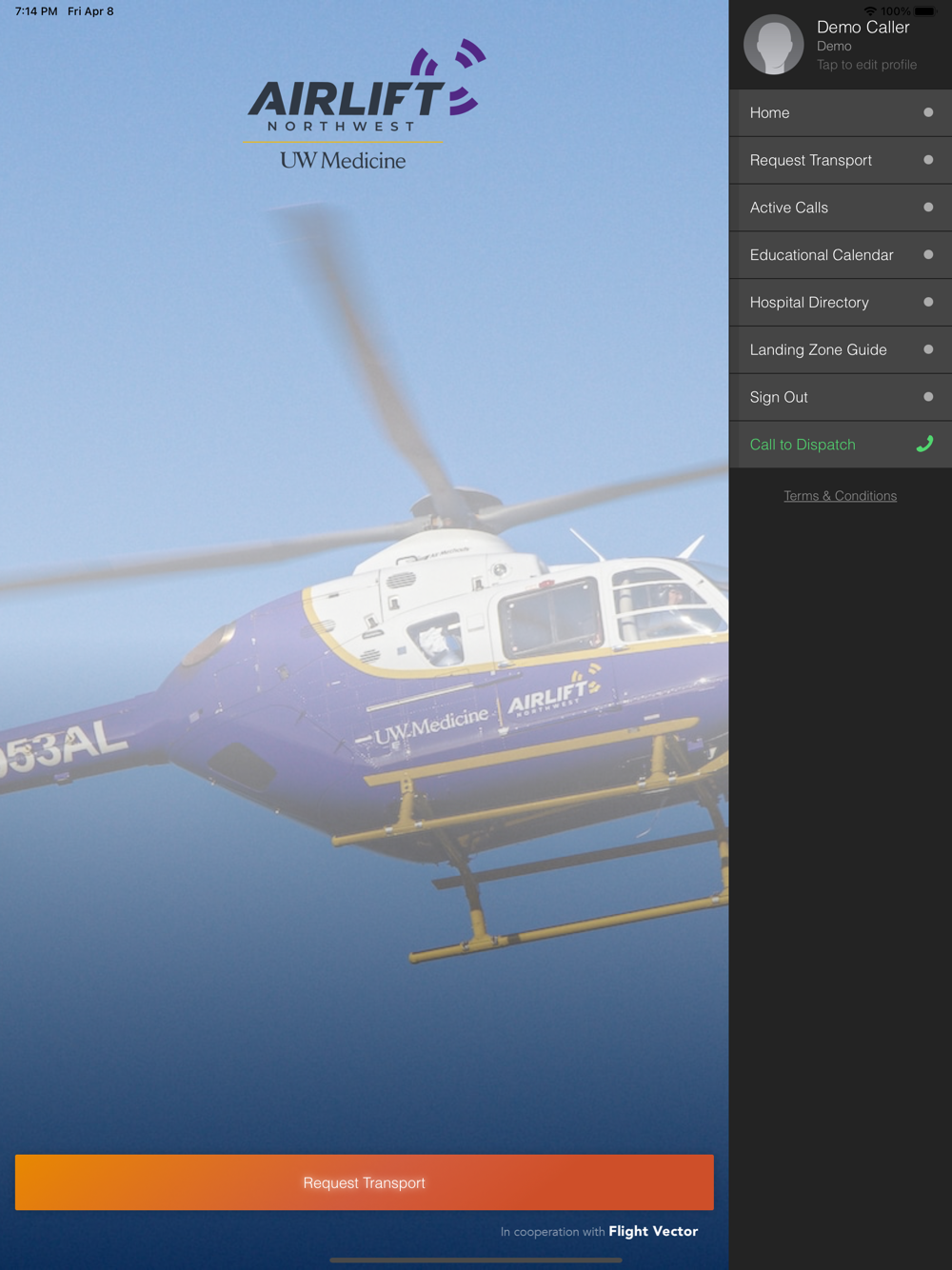Click the green phone icon
Image resolution: width=952 pixels, height=1270 pixels.
click(x=924, y=444)
